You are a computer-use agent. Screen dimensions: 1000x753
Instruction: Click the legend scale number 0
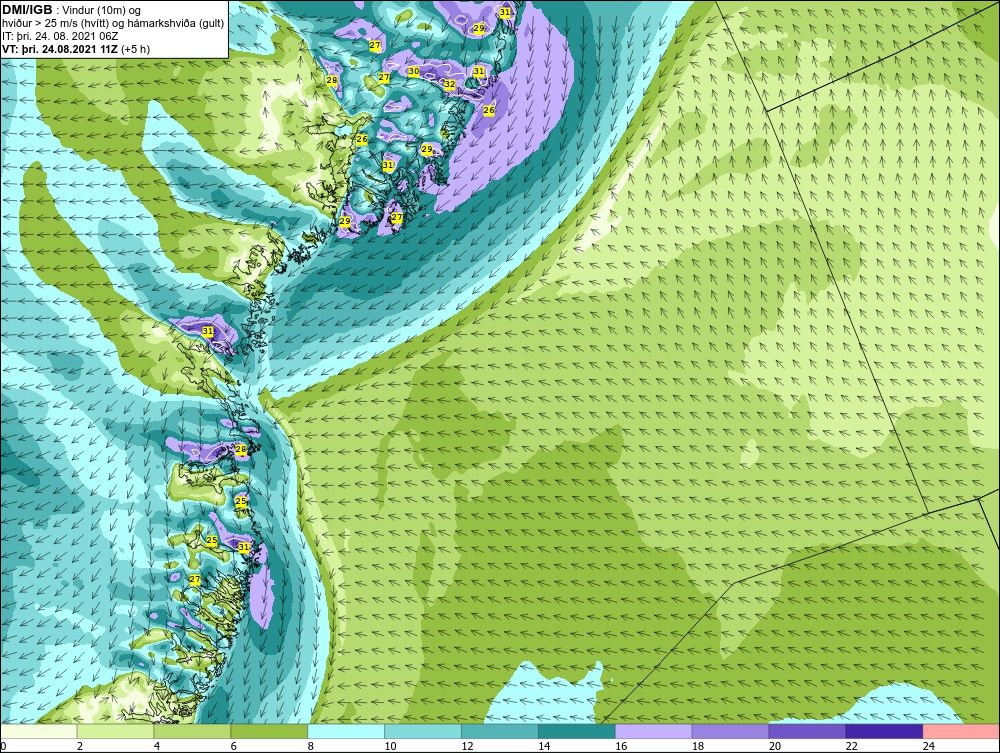coord(3,746)
